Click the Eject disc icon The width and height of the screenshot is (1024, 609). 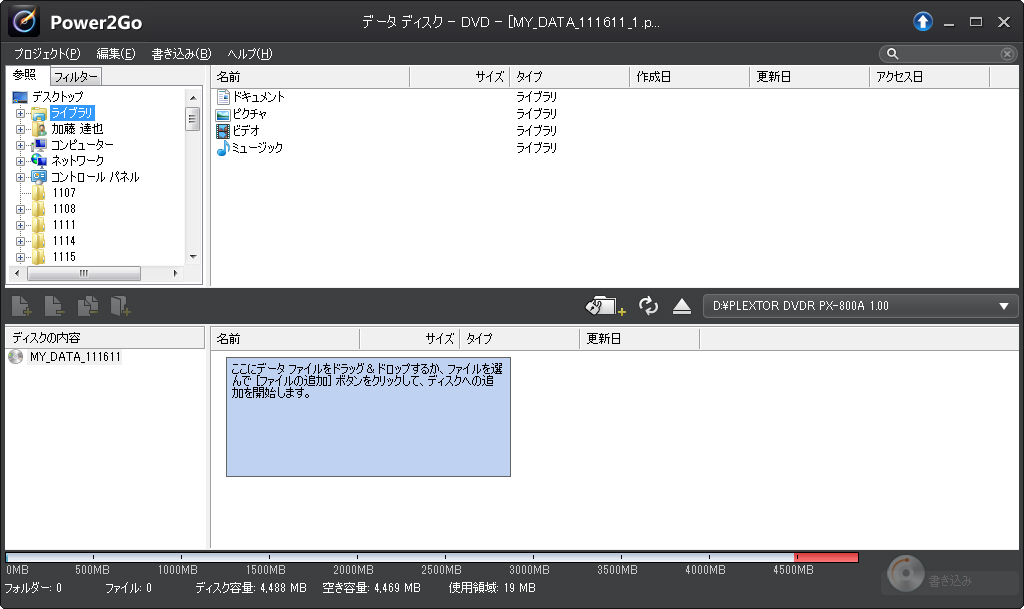pos(682,305)
